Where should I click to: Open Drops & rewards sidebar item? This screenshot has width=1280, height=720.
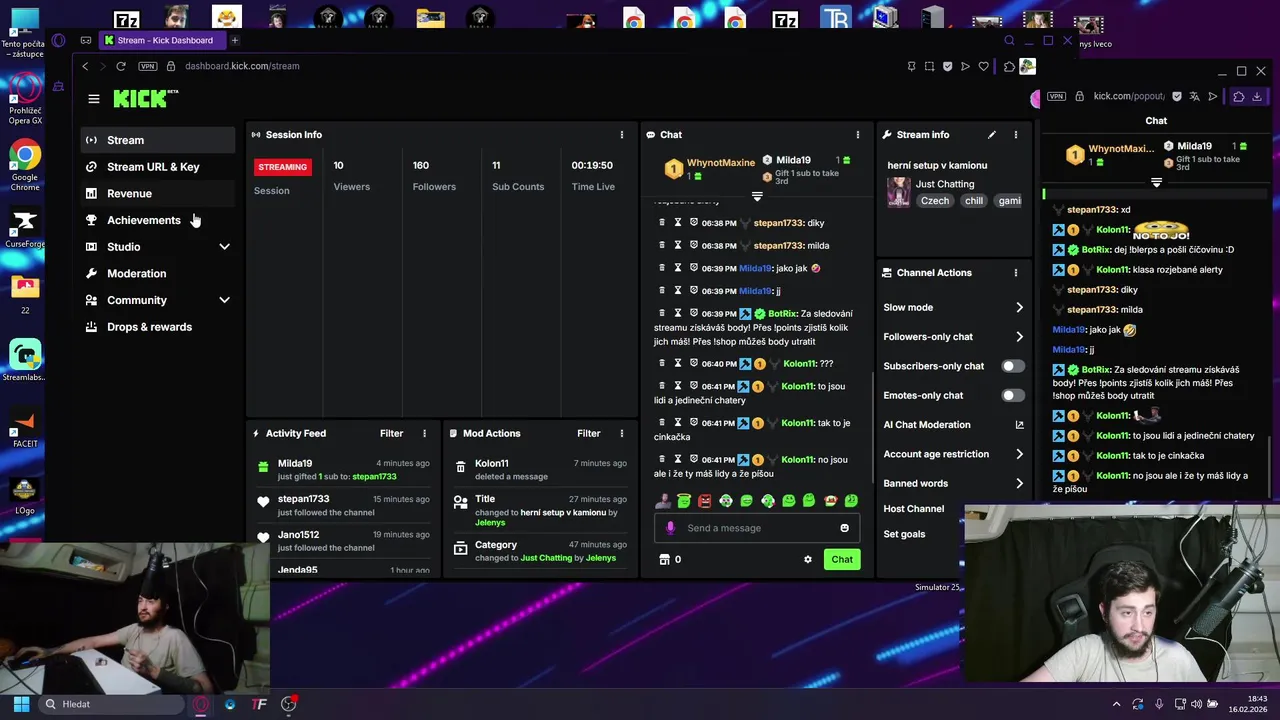pyautogui.click(x=158, y=327)
